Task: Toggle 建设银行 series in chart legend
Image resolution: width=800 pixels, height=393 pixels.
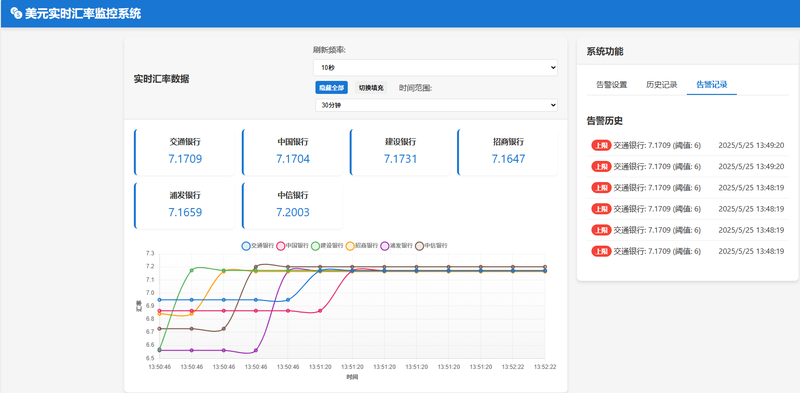Action: (x=327, y=245)
